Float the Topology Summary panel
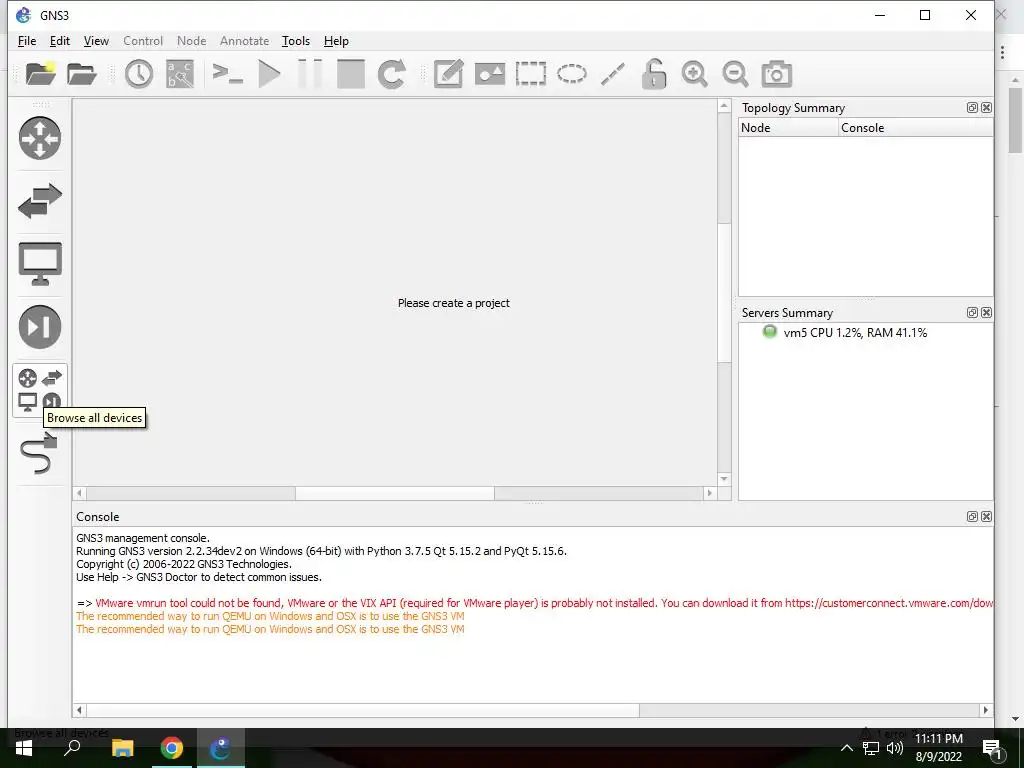The image size is (1024, 768). click(x=972, y=108)
